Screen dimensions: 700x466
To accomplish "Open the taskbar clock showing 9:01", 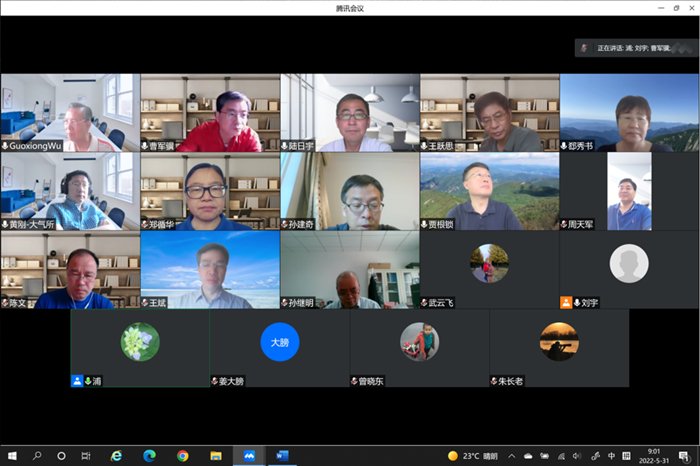I will [x=653, y=456].
